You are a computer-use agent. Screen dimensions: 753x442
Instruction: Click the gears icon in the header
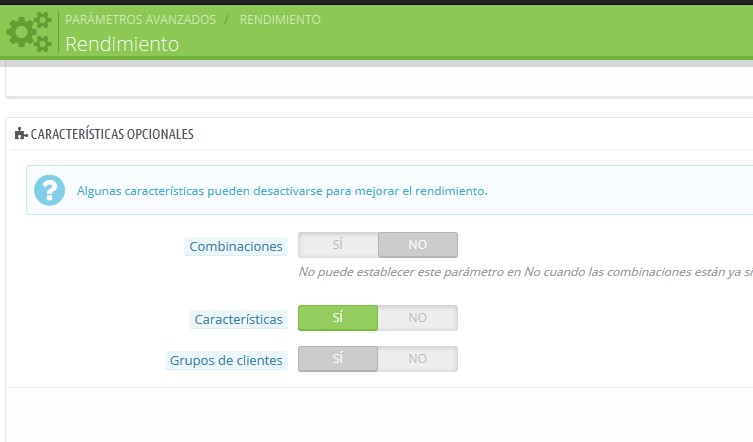click(29, 32)
